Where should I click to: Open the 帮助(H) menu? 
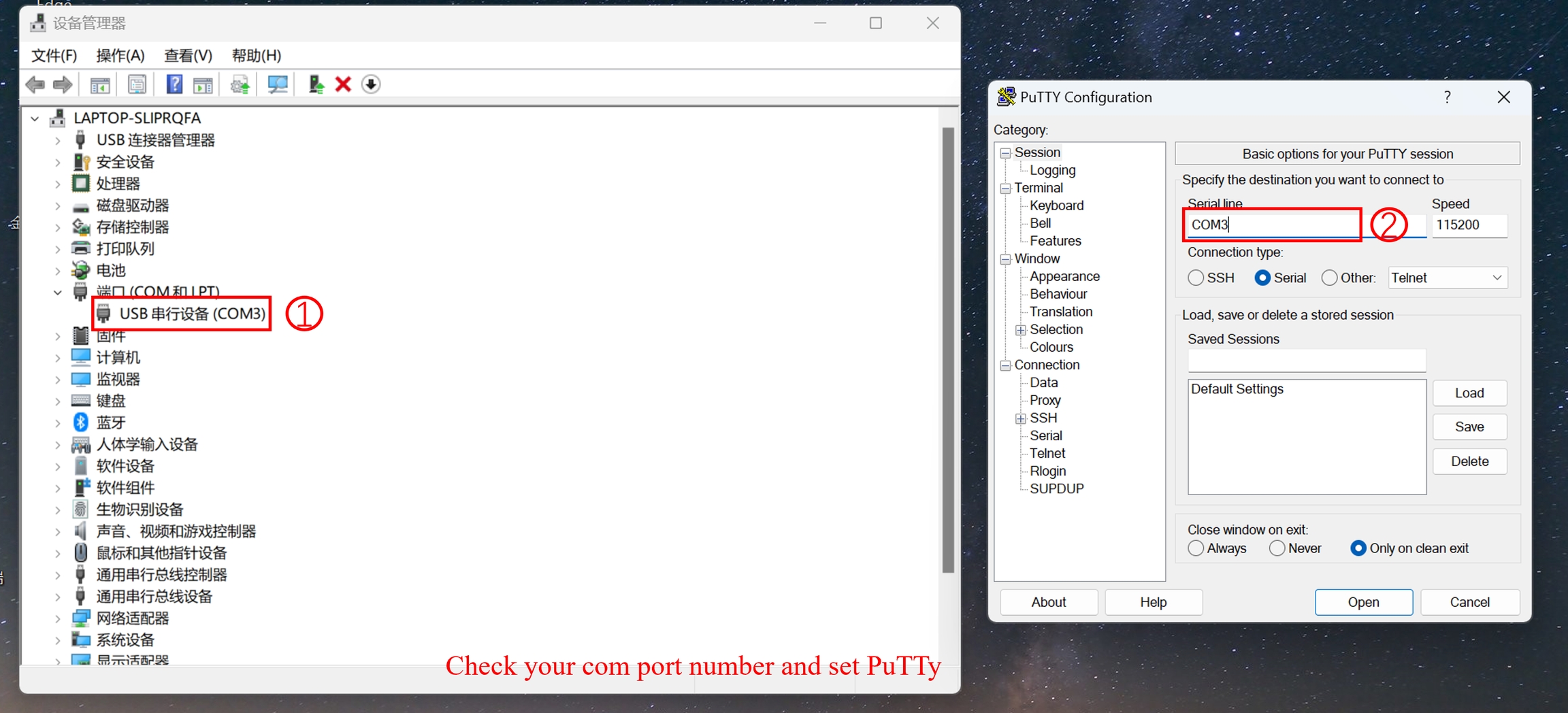(x=257, y=55)
